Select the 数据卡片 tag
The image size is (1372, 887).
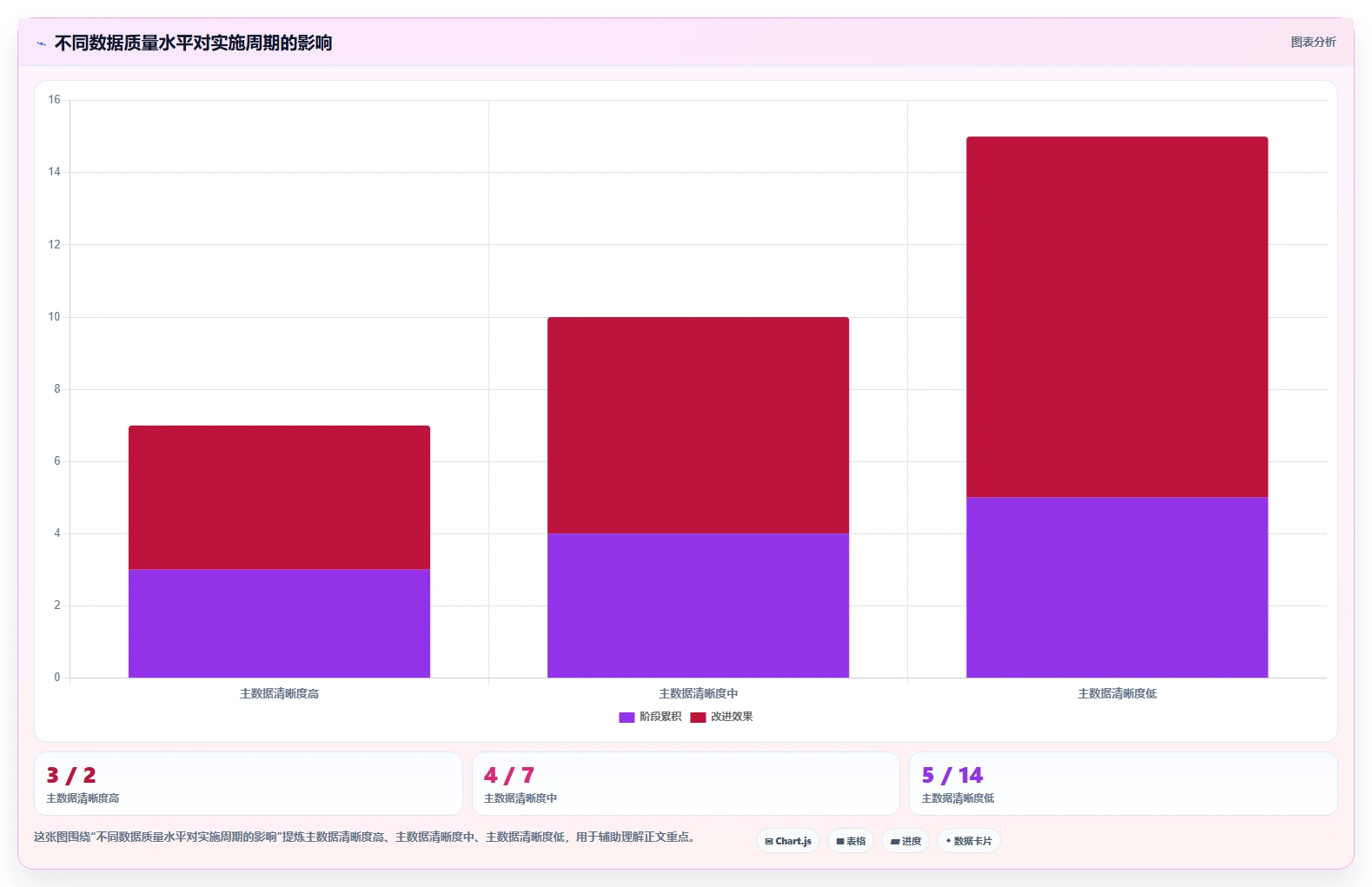pyautogui.click(x=969, y=841)
